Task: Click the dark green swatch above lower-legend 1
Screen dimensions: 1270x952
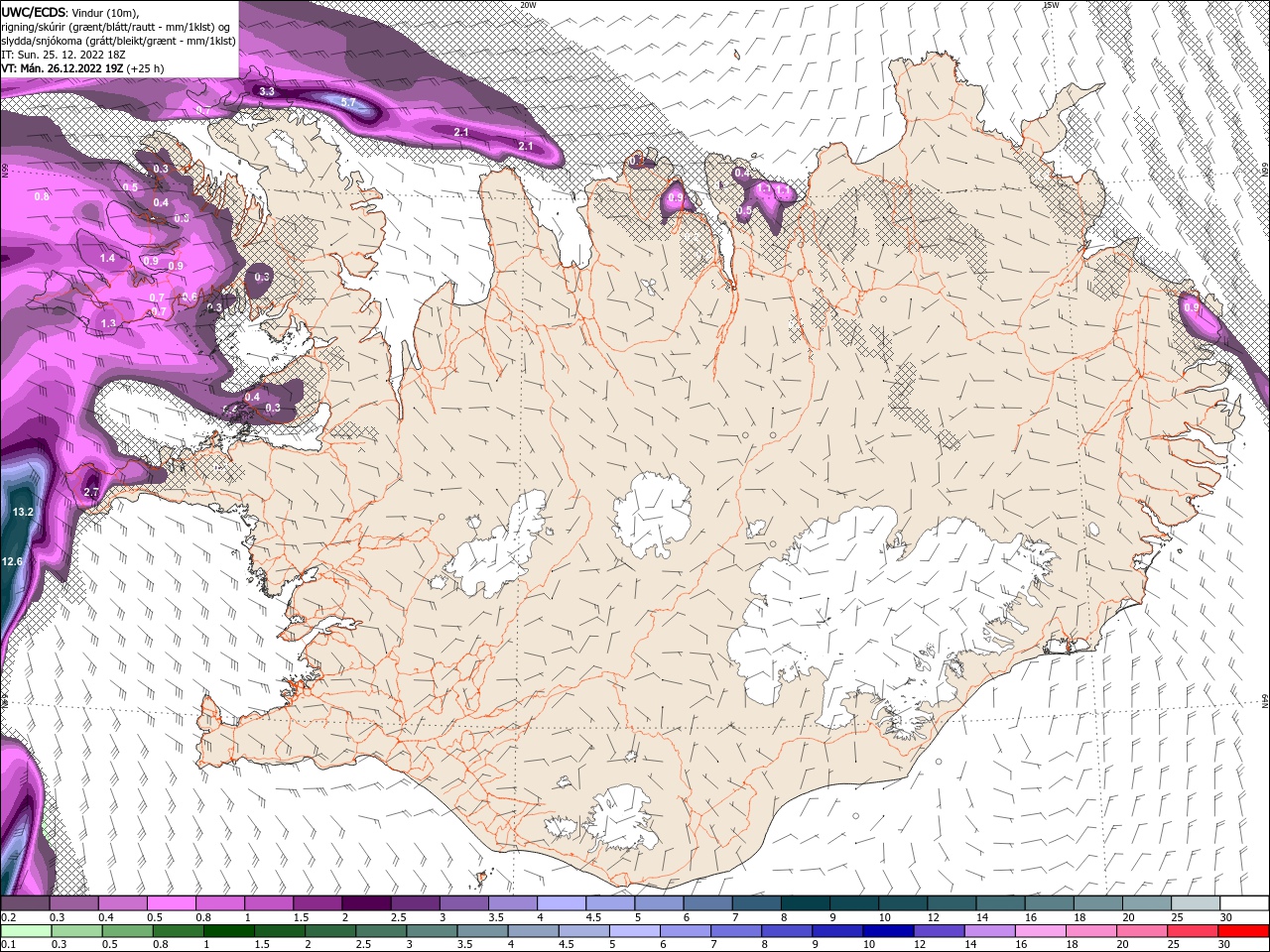Action: point(227,930)
